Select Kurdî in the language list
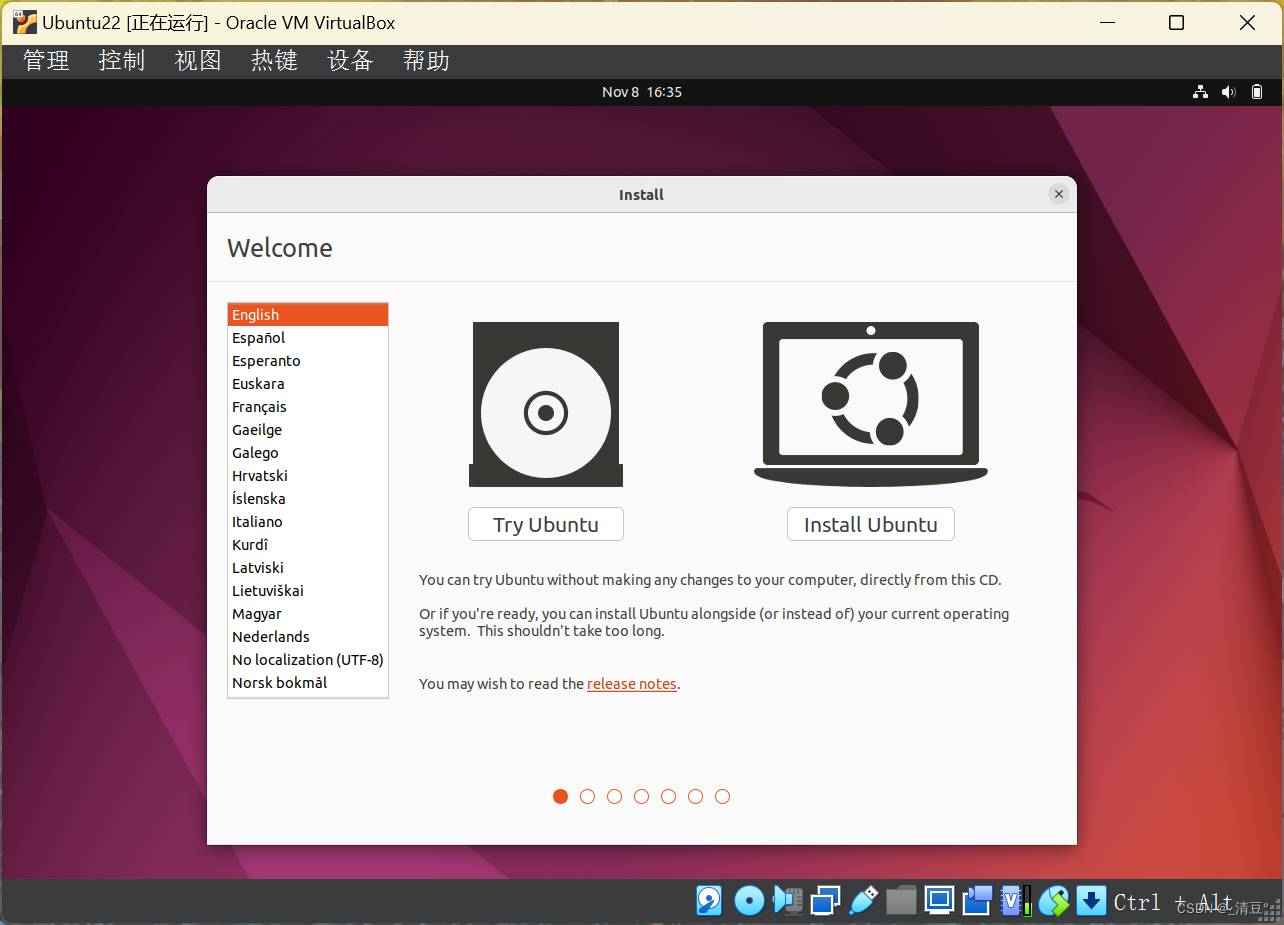Screen dimensions: 1284x925 308,545
